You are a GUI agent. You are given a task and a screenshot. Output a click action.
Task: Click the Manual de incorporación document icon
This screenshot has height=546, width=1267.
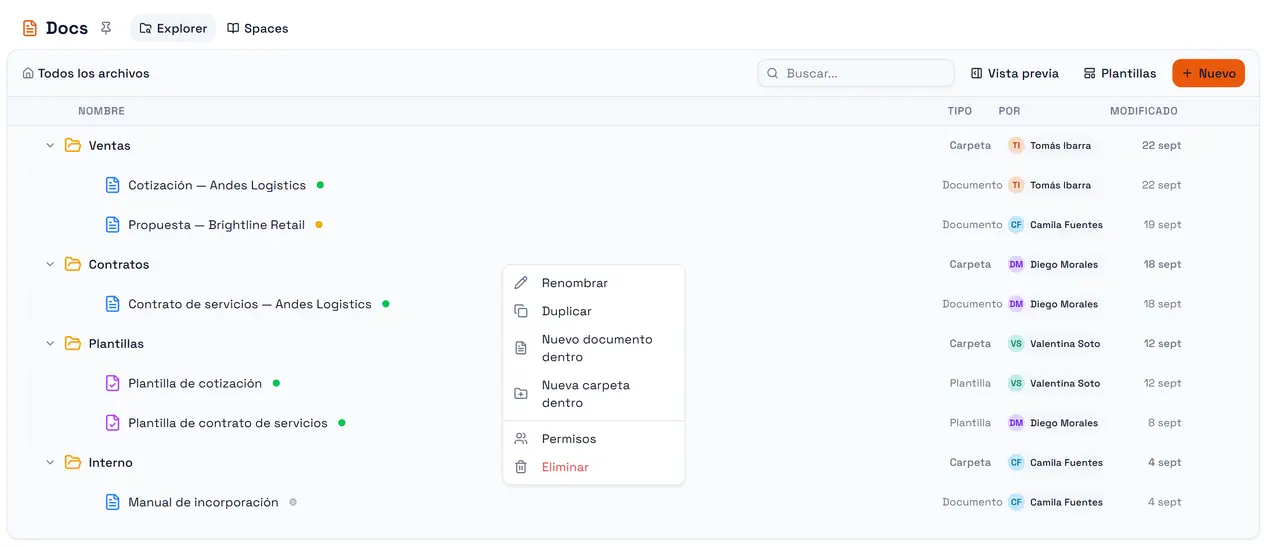[x=113, y=502]
